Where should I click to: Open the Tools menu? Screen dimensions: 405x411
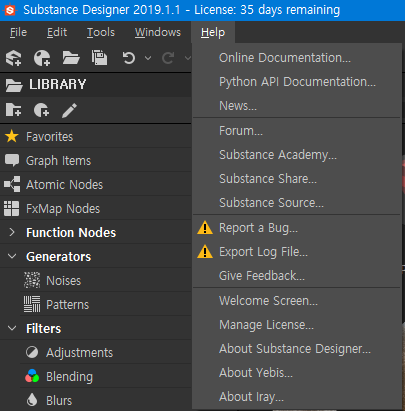click(x=101, y=32)
